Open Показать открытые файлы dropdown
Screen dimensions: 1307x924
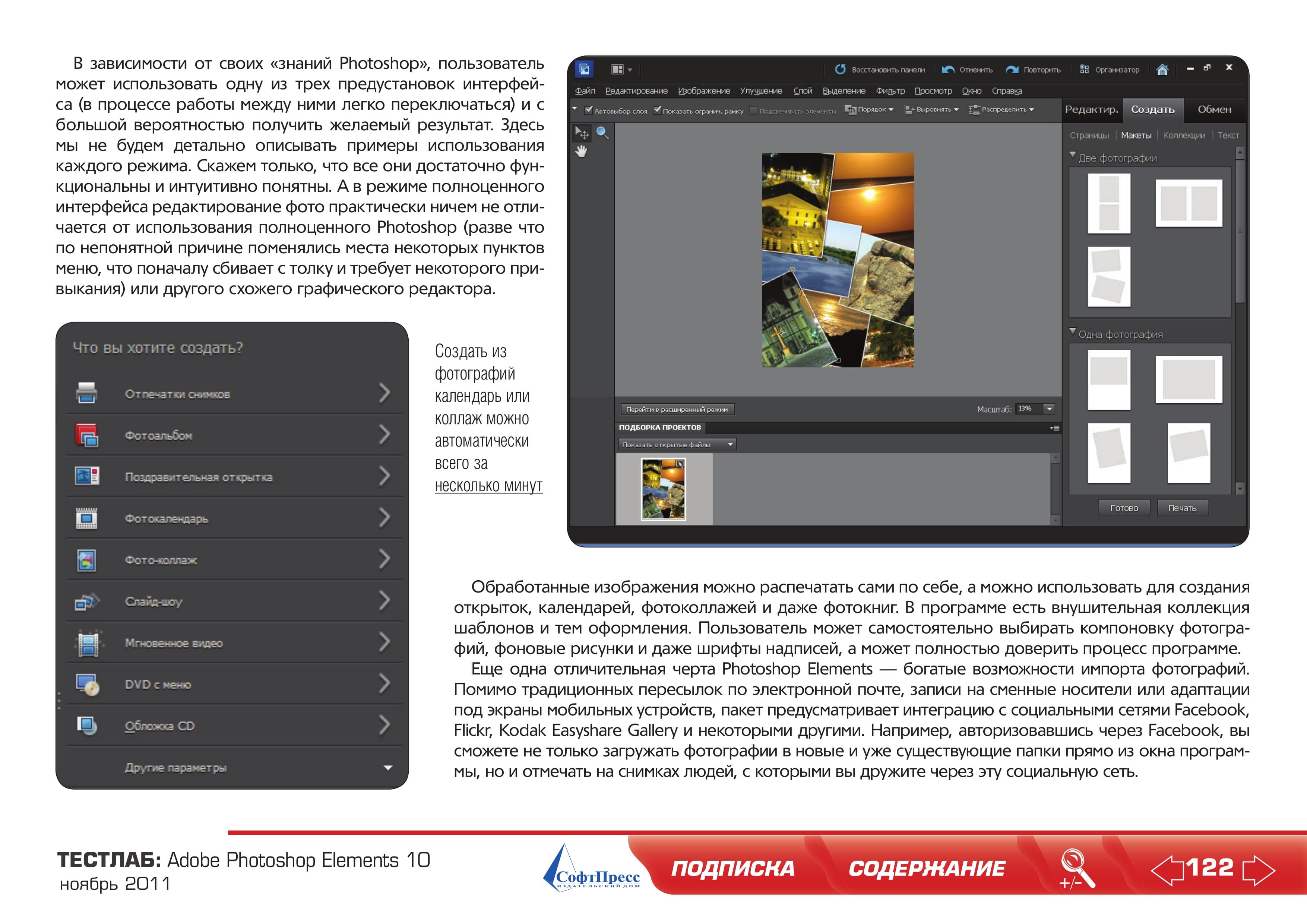[x=677, y=444]
